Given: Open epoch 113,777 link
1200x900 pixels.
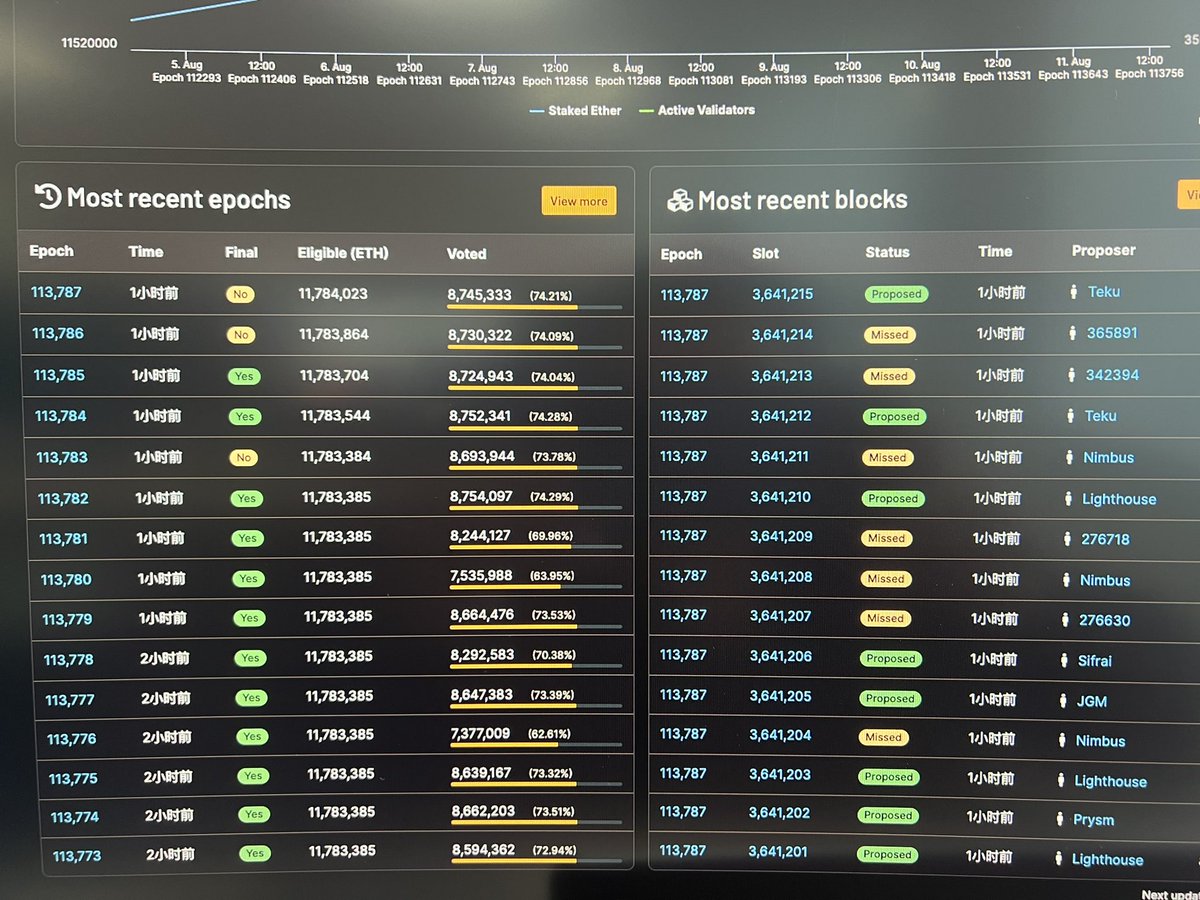Looking at the screenshot, I should click(70, 699).
